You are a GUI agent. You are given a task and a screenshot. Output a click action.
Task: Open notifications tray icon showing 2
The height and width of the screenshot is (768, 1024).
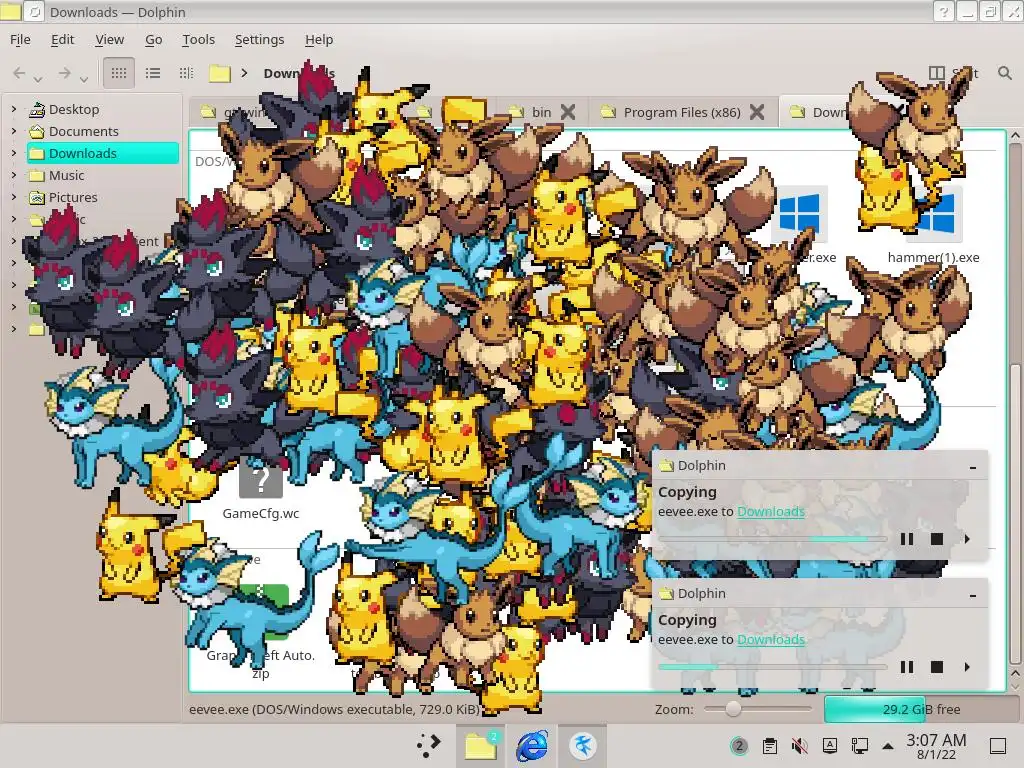coord(739,746)
